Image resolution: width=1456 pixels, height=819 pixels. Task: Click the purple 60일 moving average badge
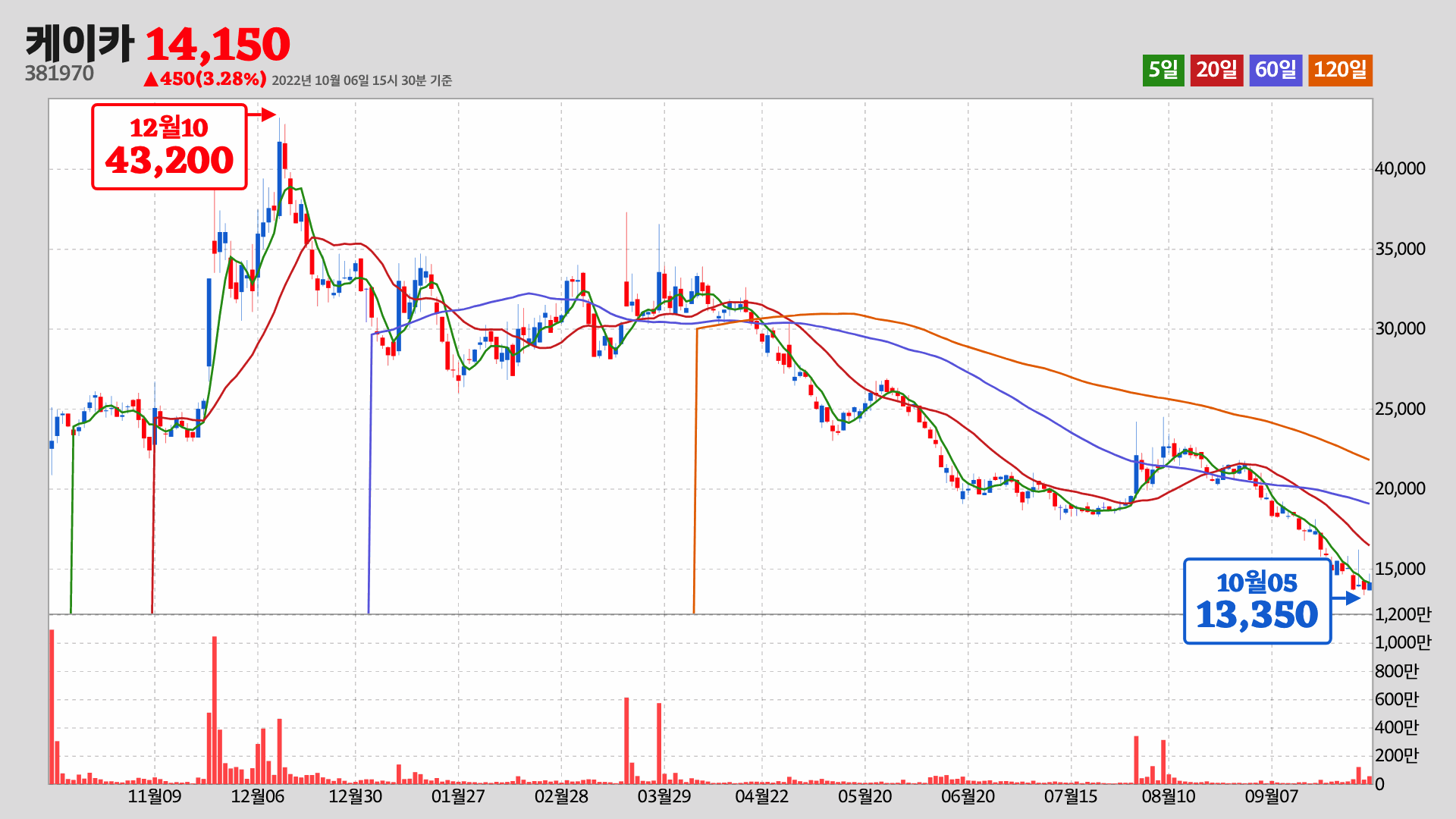pyautogui.click(x=1276, y=70)
